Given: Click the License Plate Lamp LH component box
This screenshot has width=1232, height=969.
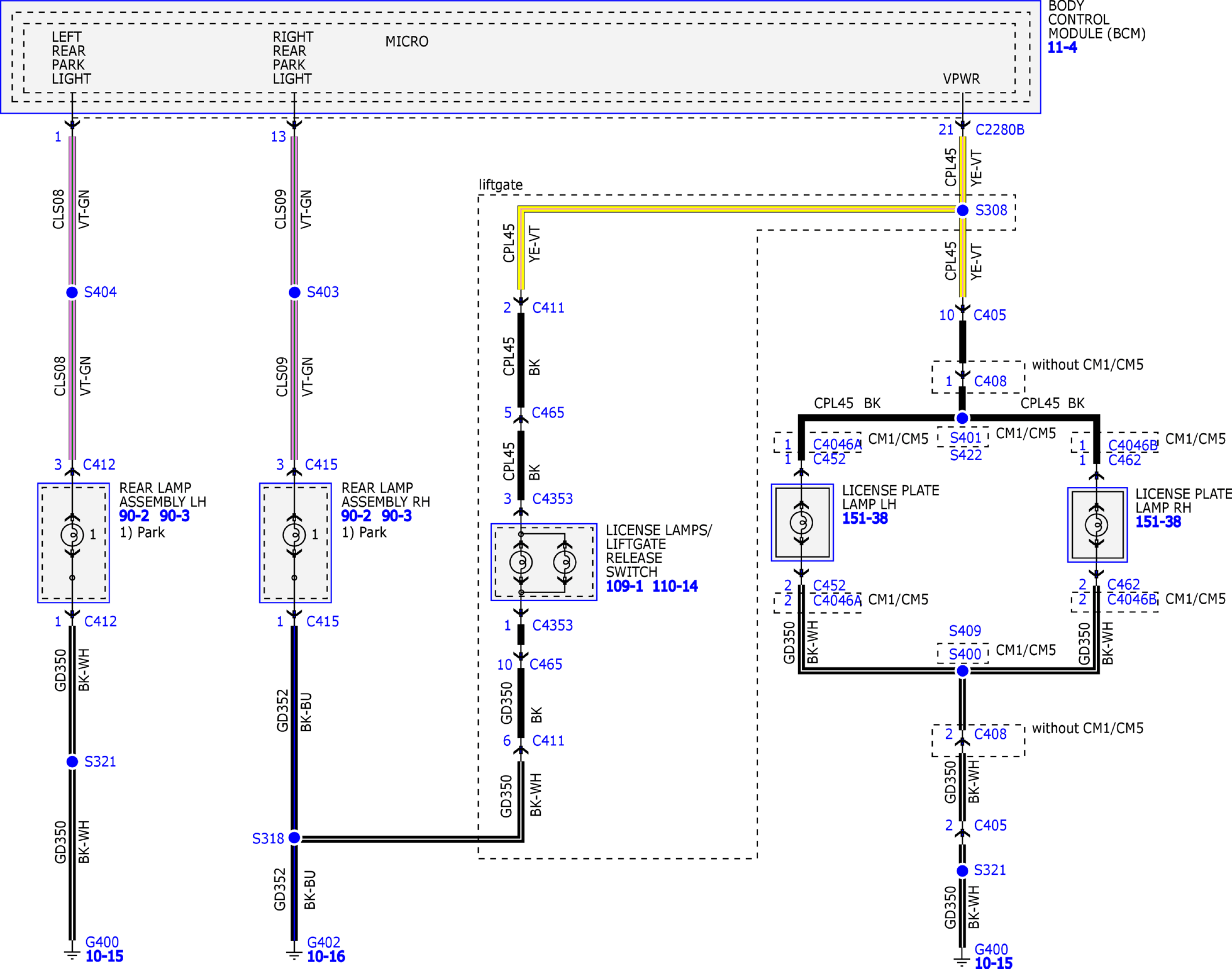Looking at the screenshot, I should 802,523.
